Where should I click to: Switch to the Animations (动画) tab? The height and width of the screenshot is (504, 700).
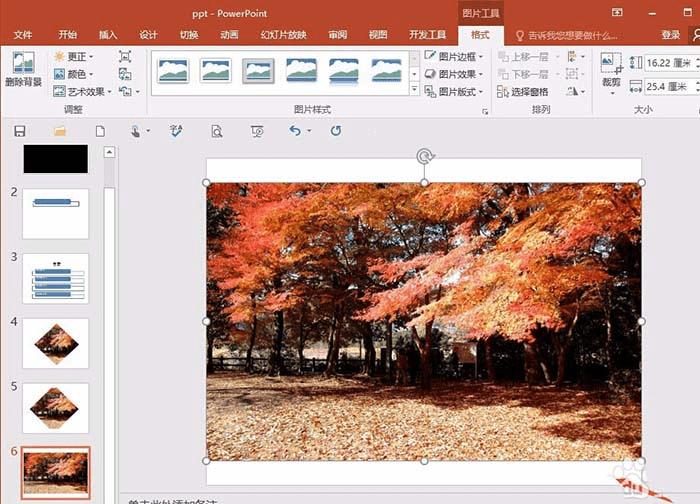tap(229, 35)
